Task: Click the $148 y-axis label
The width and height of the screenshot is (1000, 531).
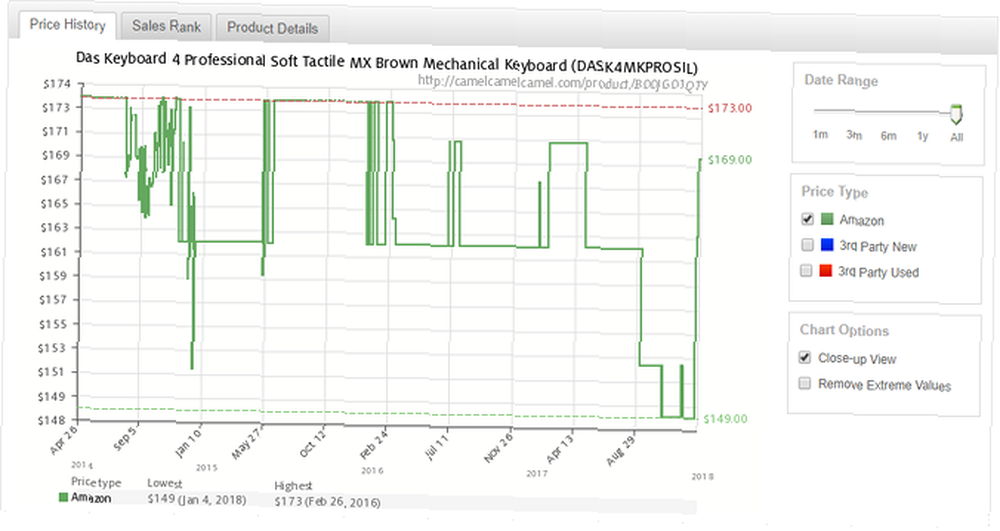Action: 52,420
